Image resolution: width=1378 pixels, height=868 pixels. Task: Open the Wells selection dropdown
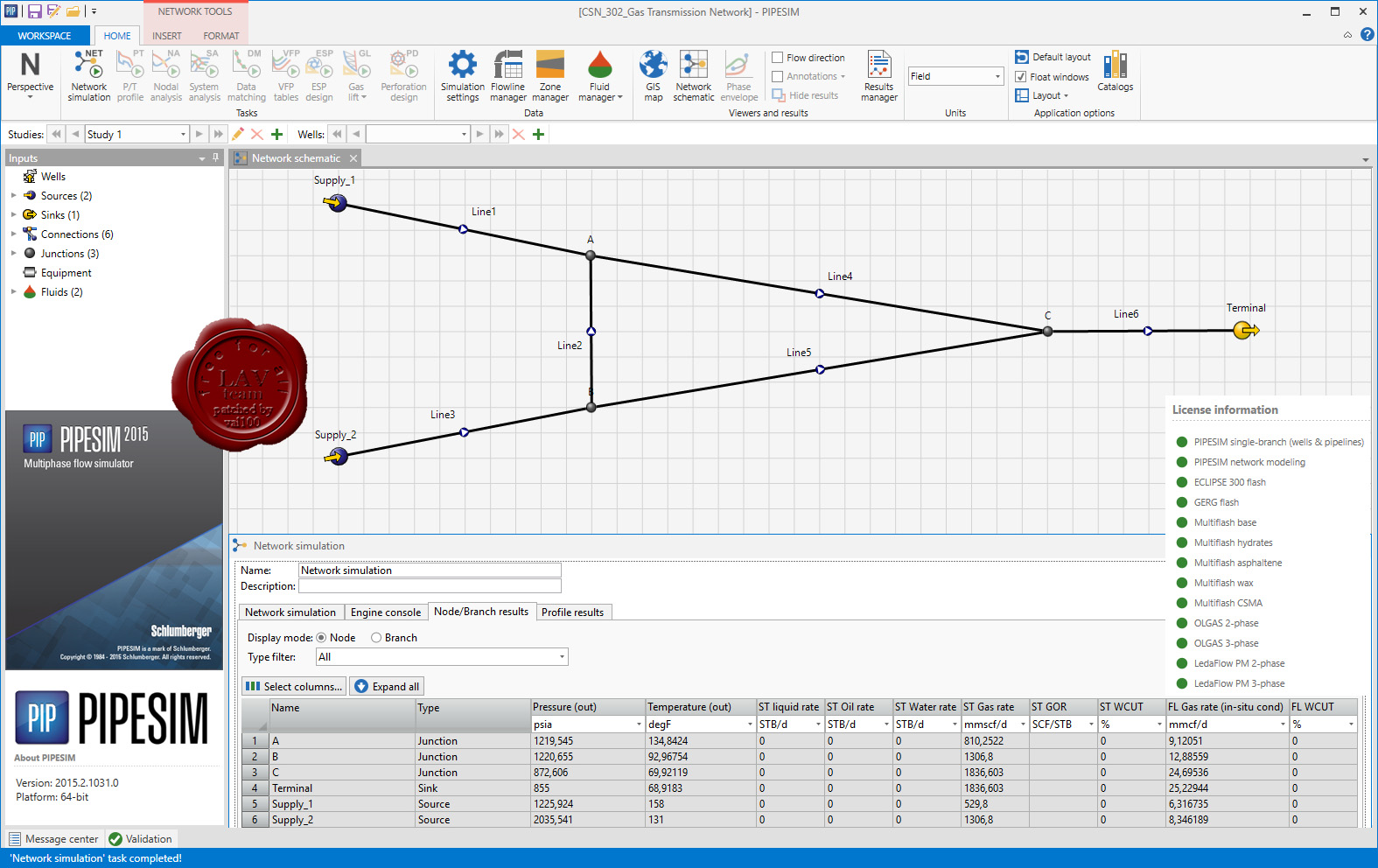pos(464,134)
